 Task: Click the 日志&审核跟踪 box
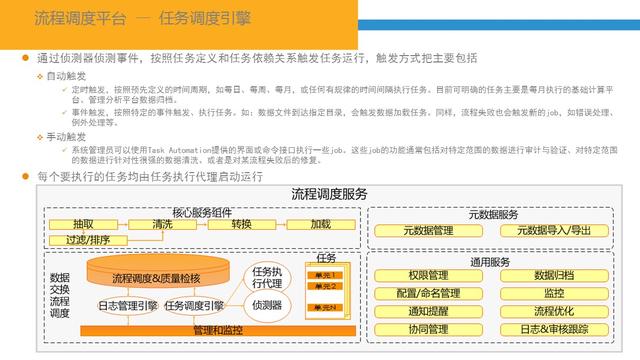[x=554, y=329]
